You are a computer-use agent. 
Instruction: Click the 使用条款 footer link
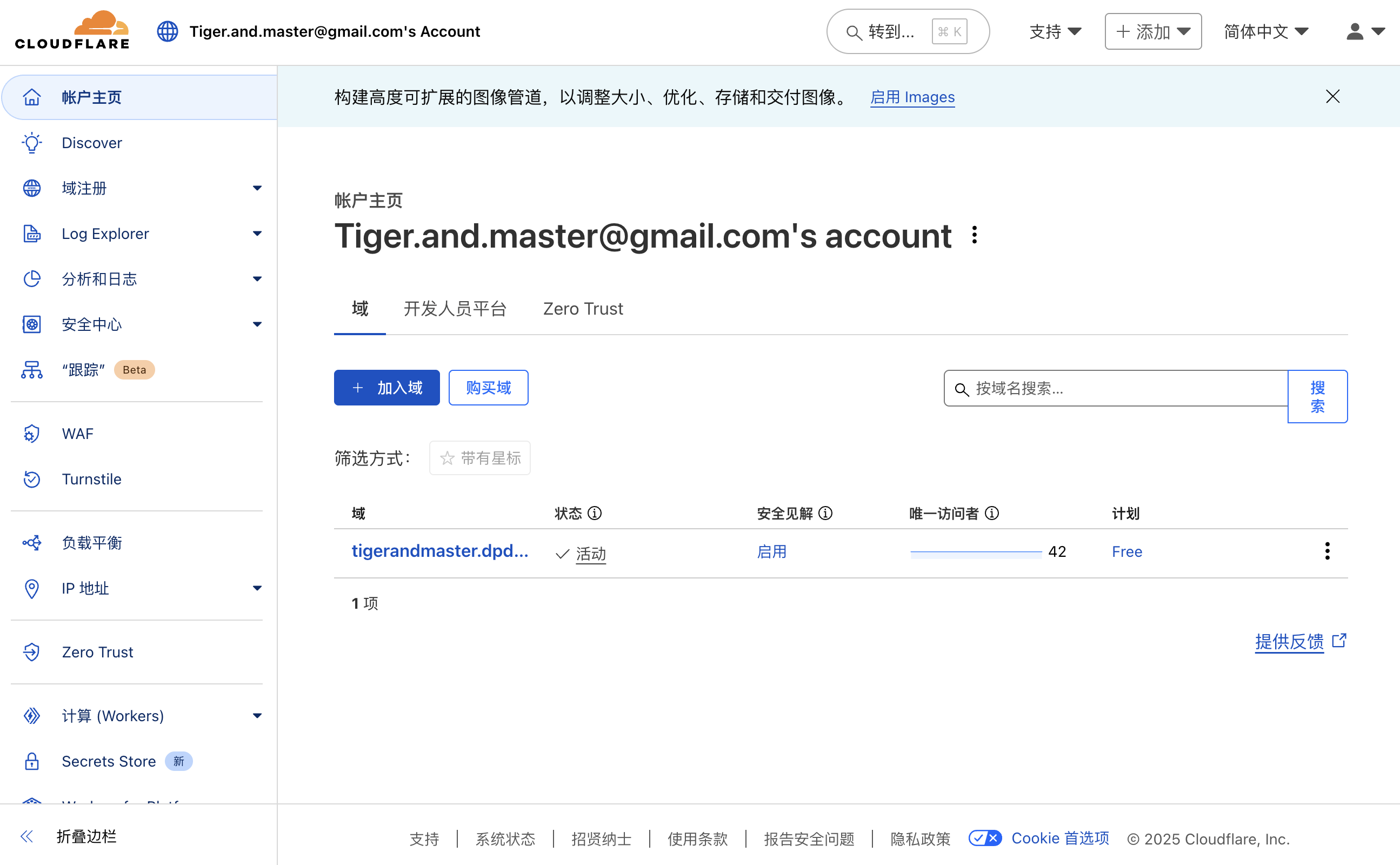coord(697,839)
